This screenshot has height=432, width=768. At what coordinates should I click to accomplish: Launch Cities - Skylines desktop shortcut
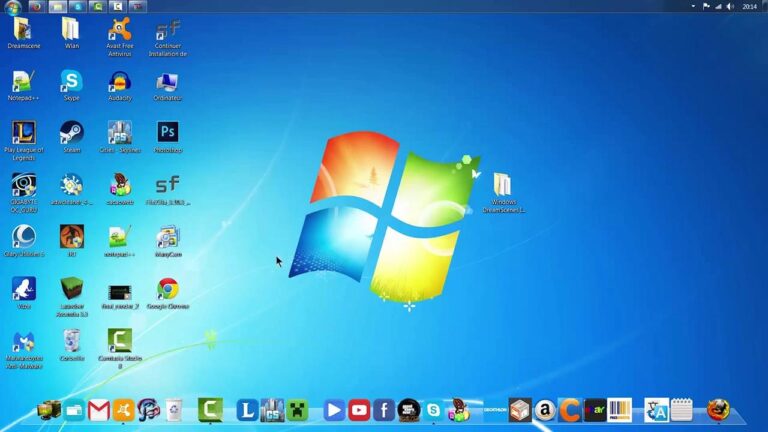(x=120, y=137)
